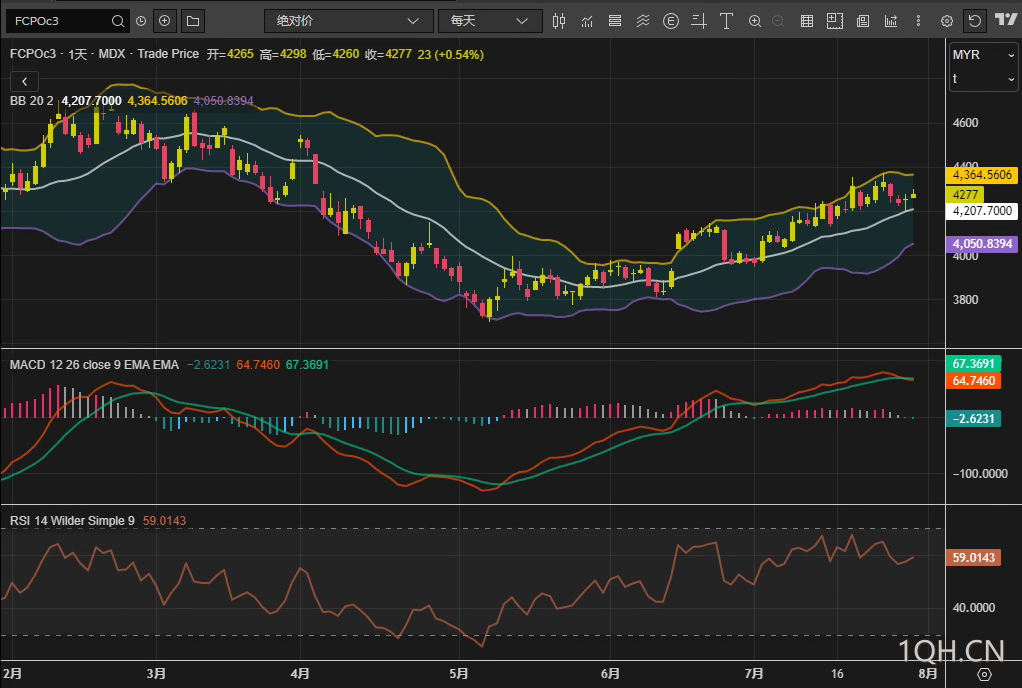The width and height of the screenshot is (1022, 688).
Task: Click the BB 20 2 indicator label
Action: pyautogui.click(x=31, y=100)
